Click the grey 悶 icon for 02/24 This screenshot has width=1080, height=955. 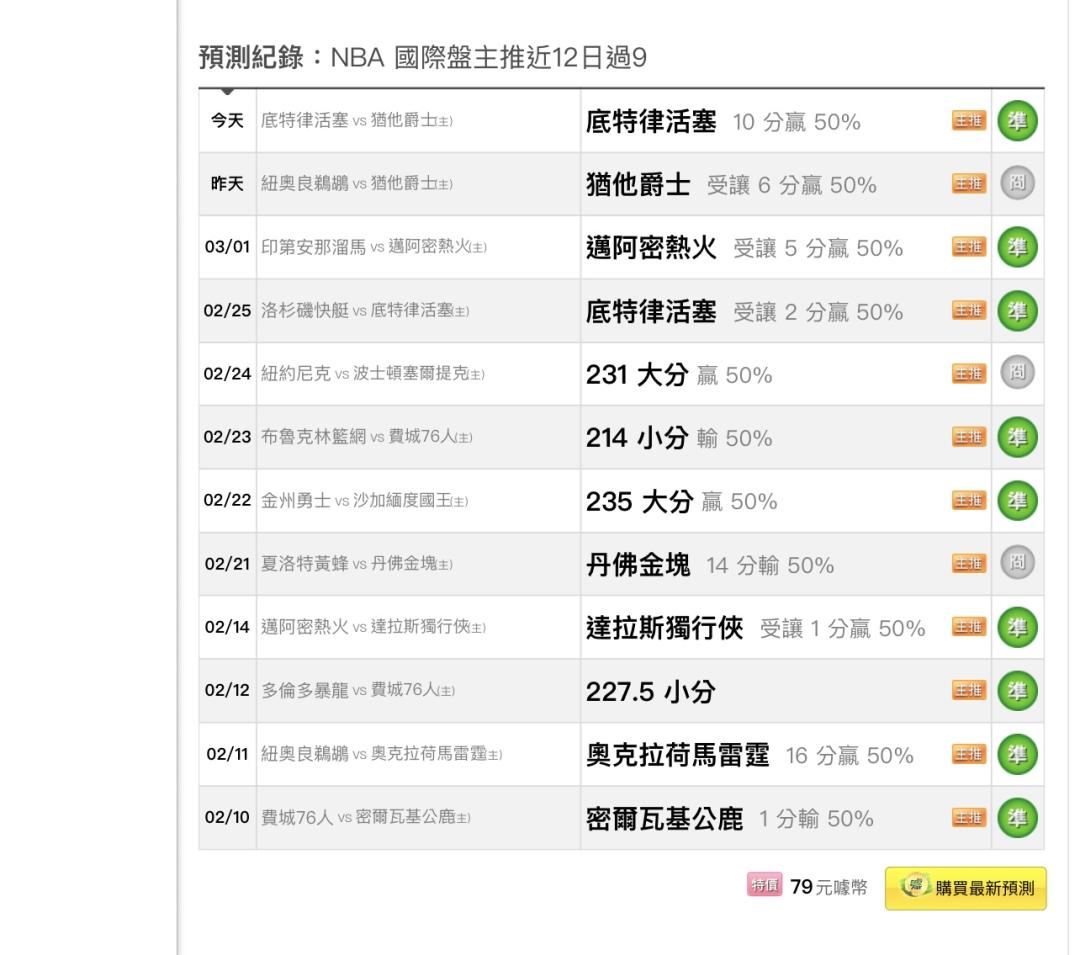tap(1017, 372)
